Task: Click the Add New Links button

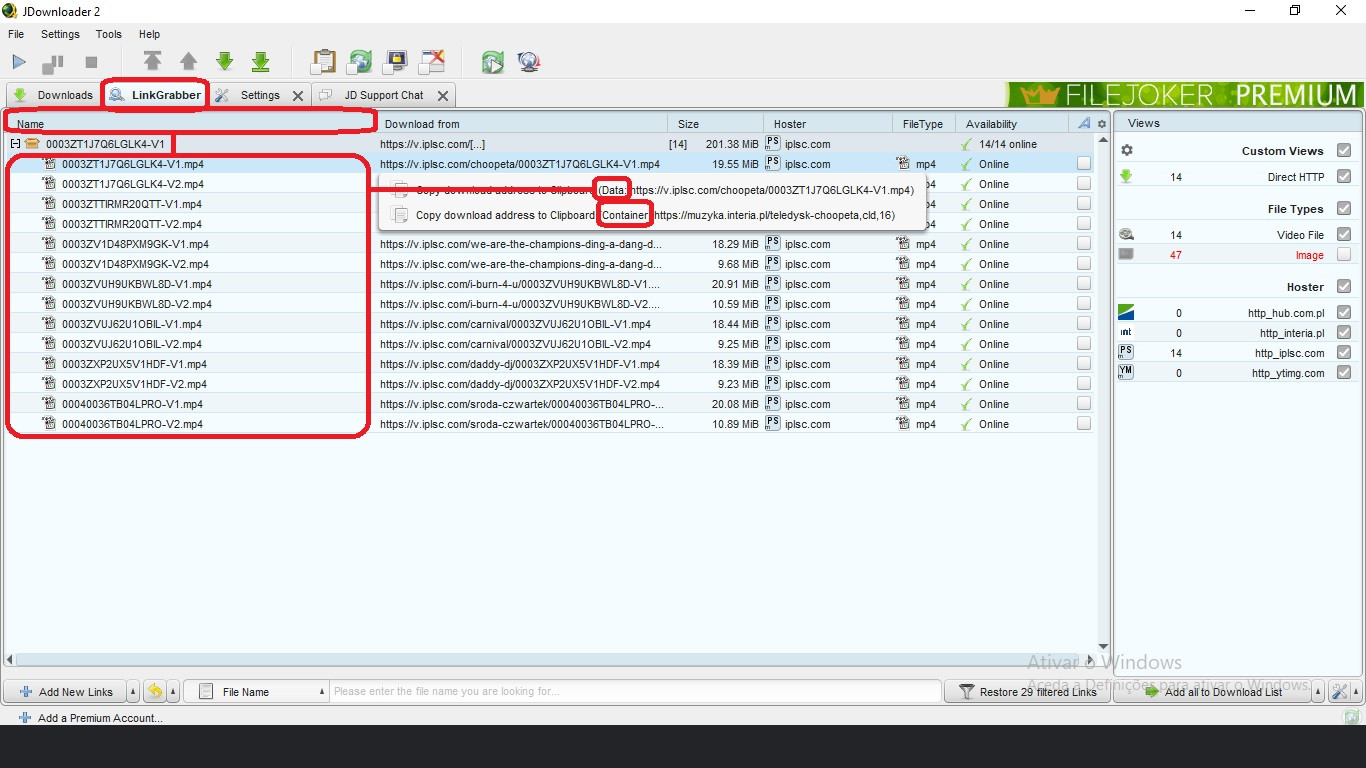Action: [65, 691]
